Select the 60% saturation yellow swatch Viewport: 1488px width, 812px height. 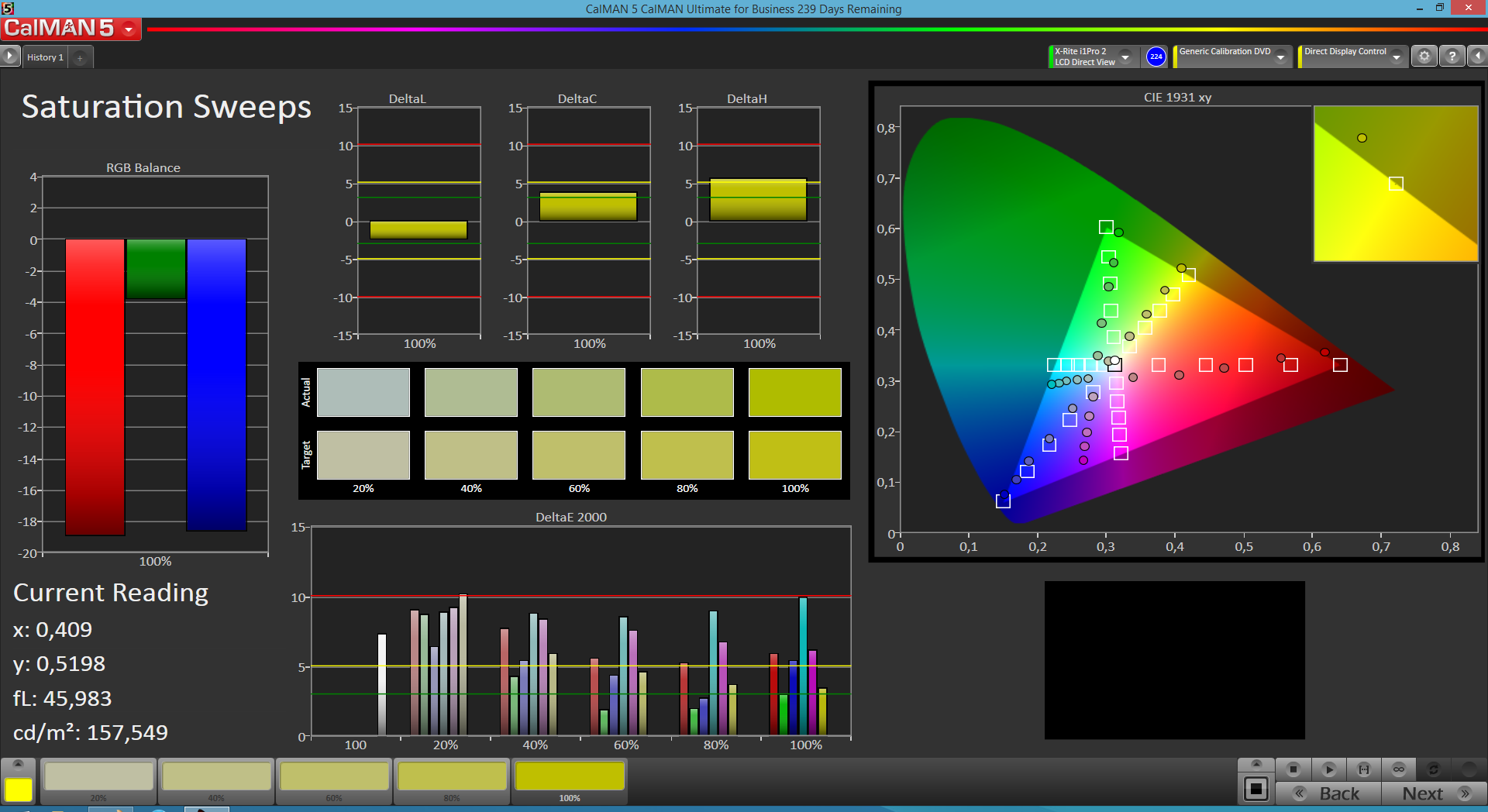coord(334,781)
